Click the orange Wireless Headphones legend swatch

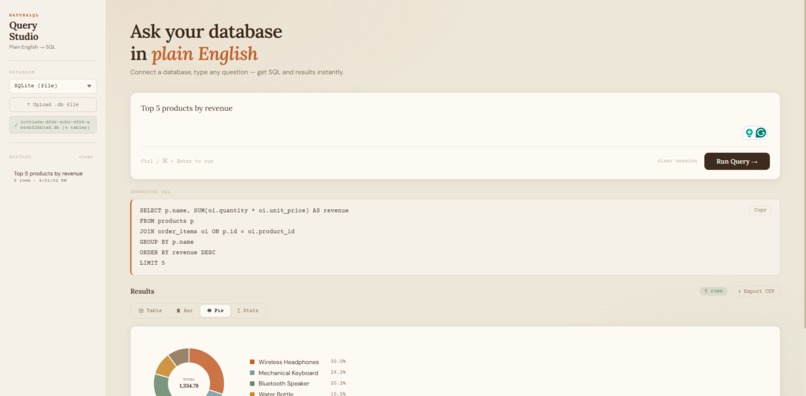(x=252, y=362)
